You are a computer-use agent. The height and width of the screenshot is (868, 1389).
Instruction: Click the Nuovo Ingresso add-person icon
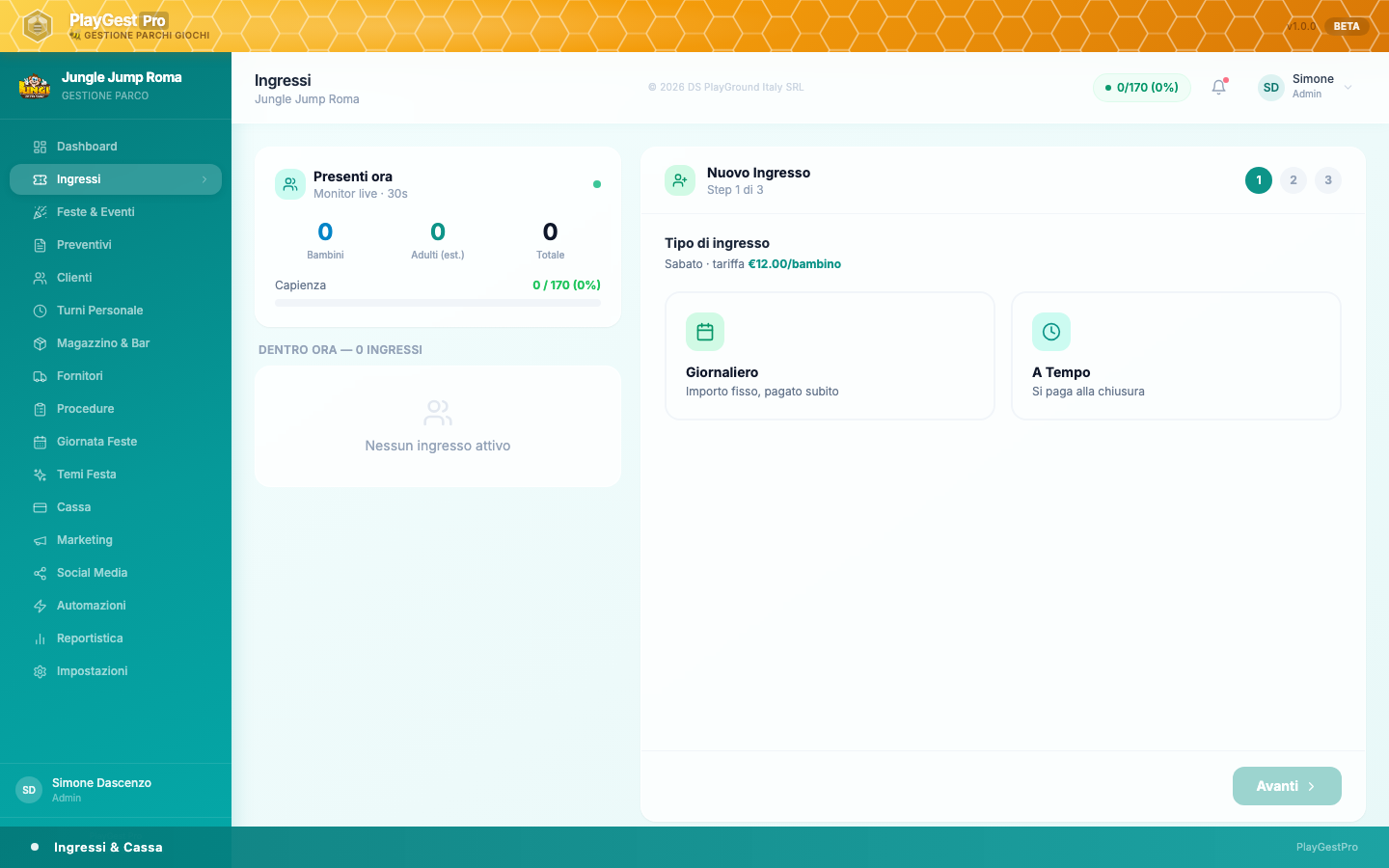(680, 180)
